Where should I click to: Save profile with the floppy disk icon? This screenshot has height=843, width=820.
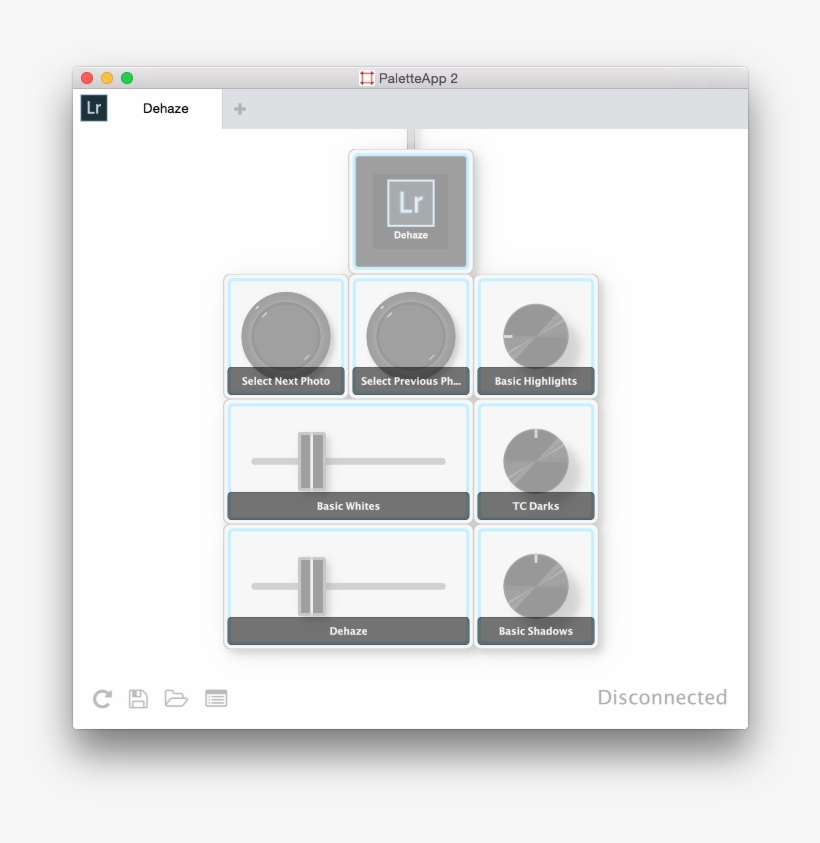138,698
